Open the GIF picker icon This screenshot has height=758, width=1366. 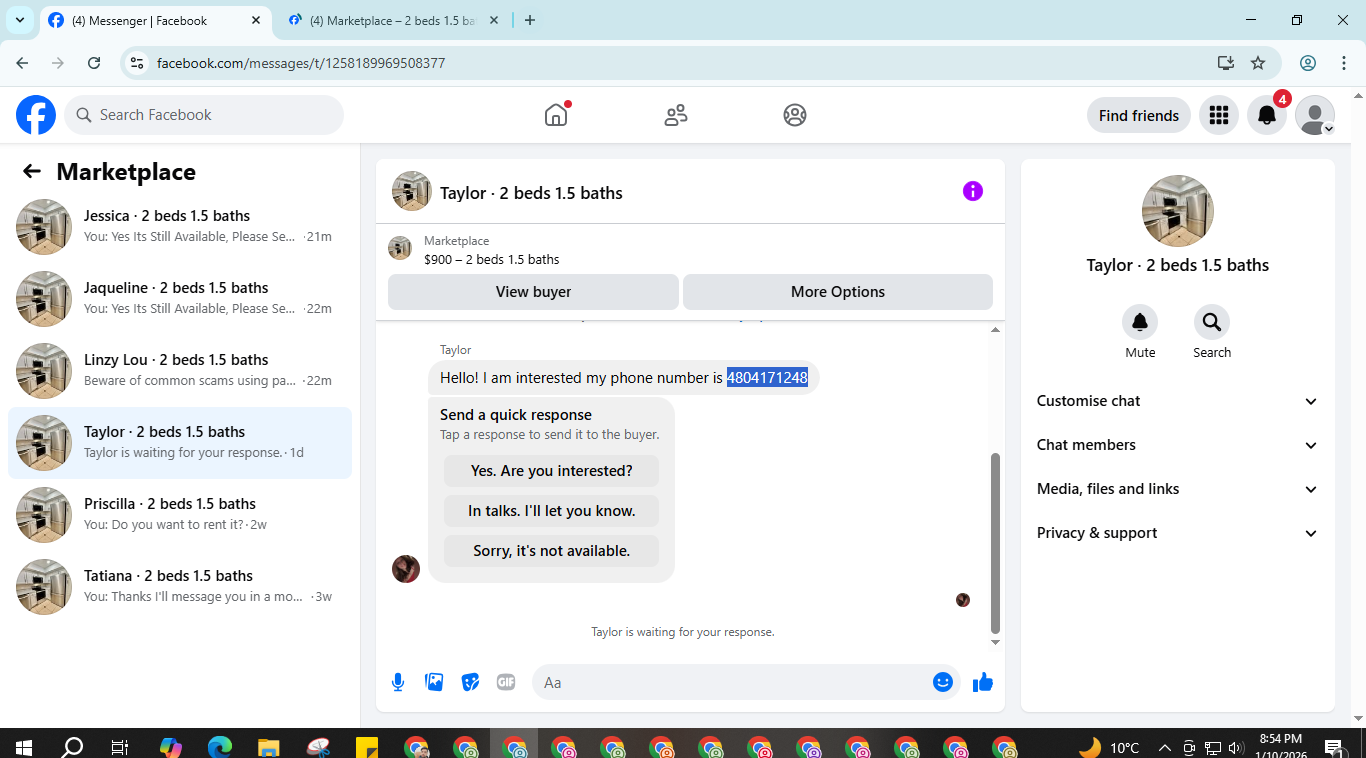point(506,682)
